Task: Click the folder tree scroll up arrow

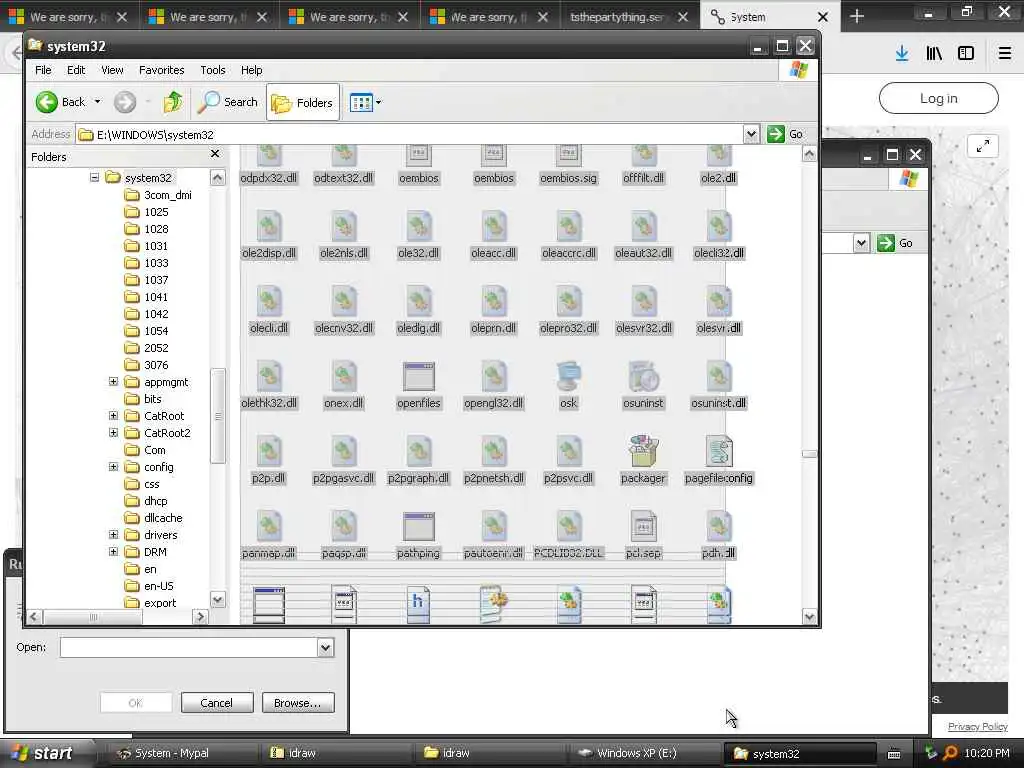Action: (217, 177)
